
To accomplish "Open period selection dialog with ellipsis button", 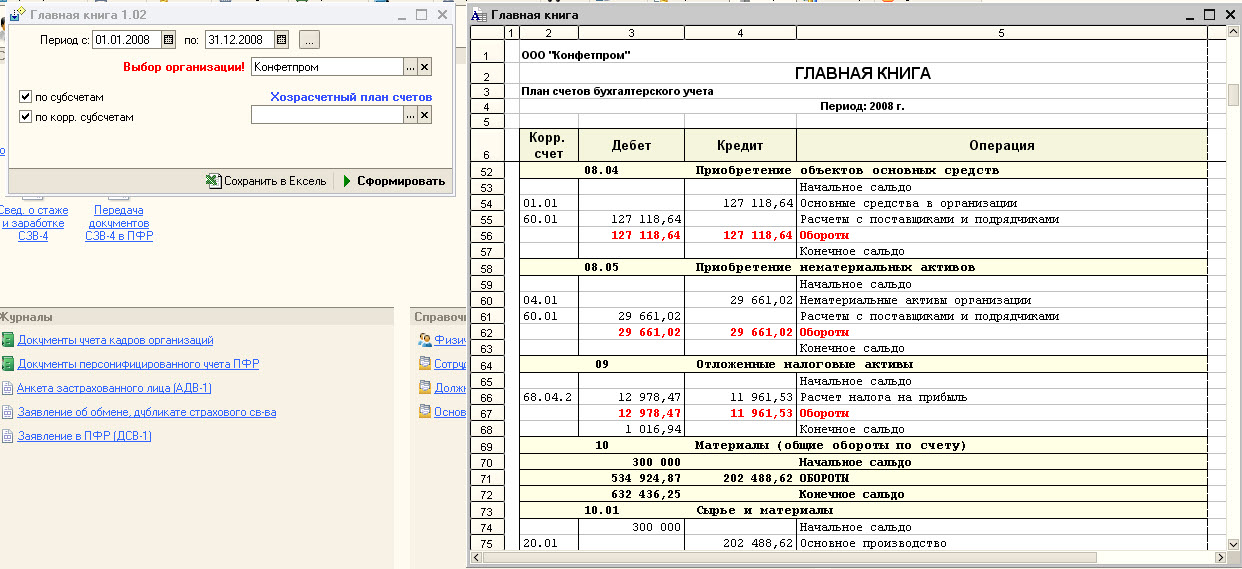I will pos(309,40).
